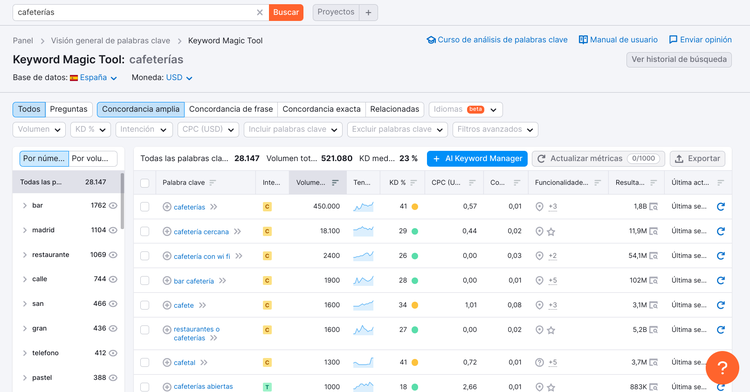Check the cafete row checkbox
Image resolution: width=750 pixels, height=392 pixels.
(145, 305)
